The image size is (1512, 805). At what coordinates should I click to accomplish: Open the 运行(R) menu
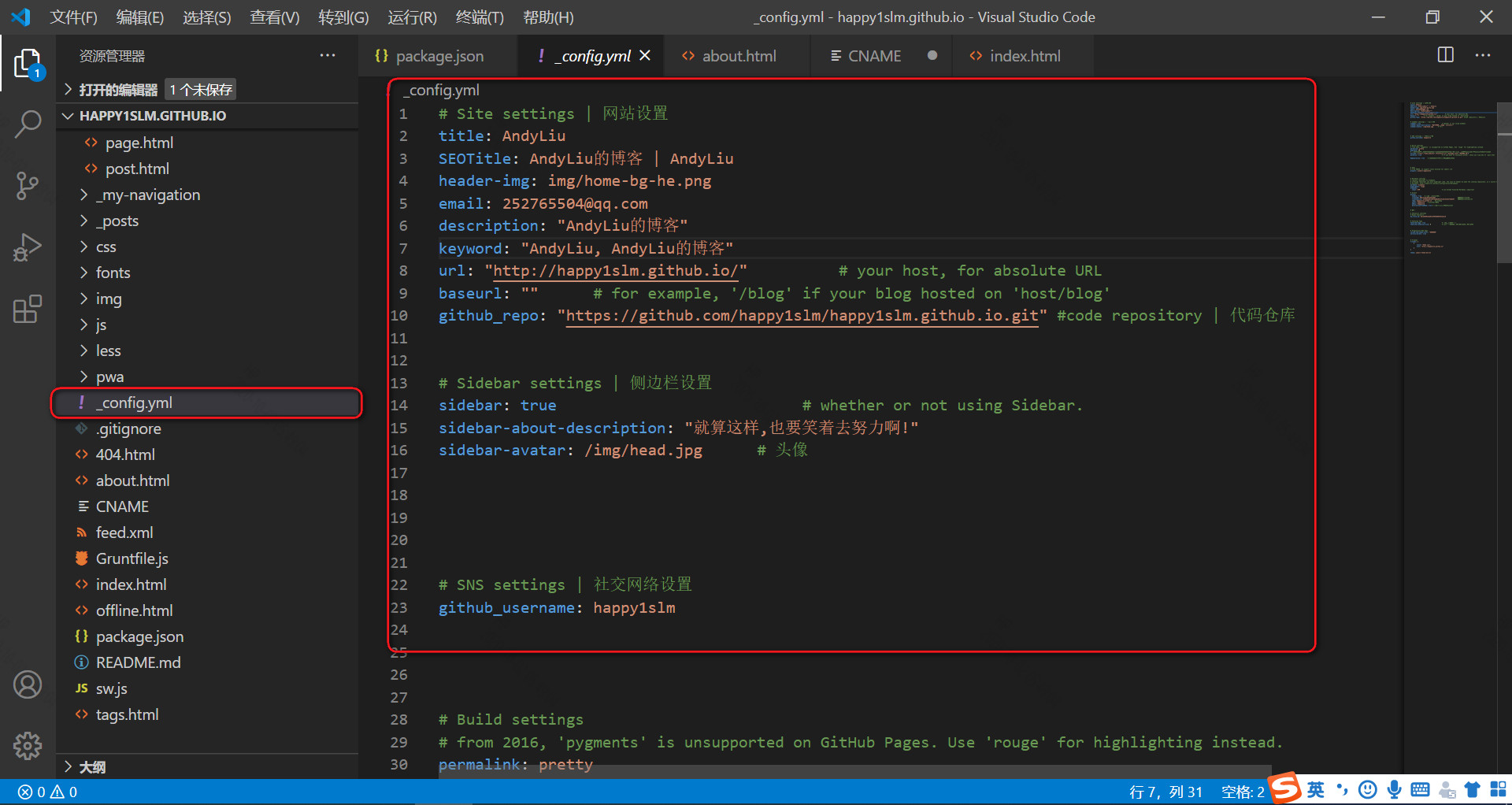point(412,17)
